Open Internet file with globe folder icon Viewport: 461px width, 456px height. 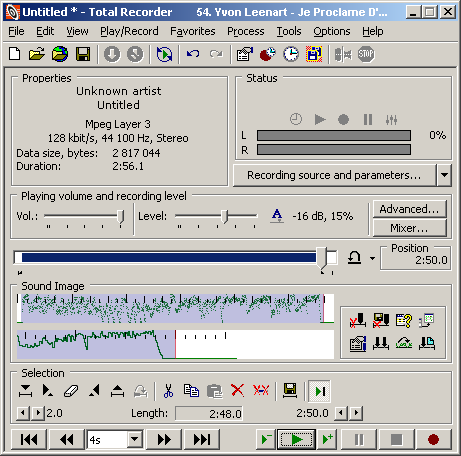click(60, 54)
